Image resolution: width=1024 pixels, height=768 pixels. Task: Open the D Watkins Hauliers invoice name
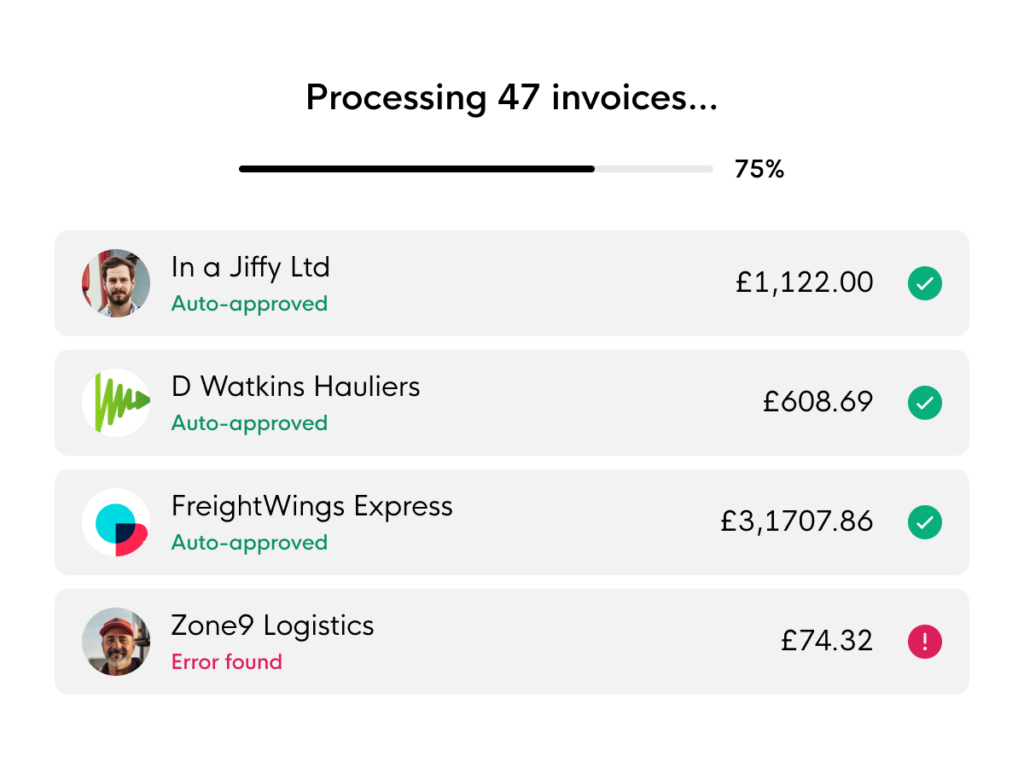[296, 387]
